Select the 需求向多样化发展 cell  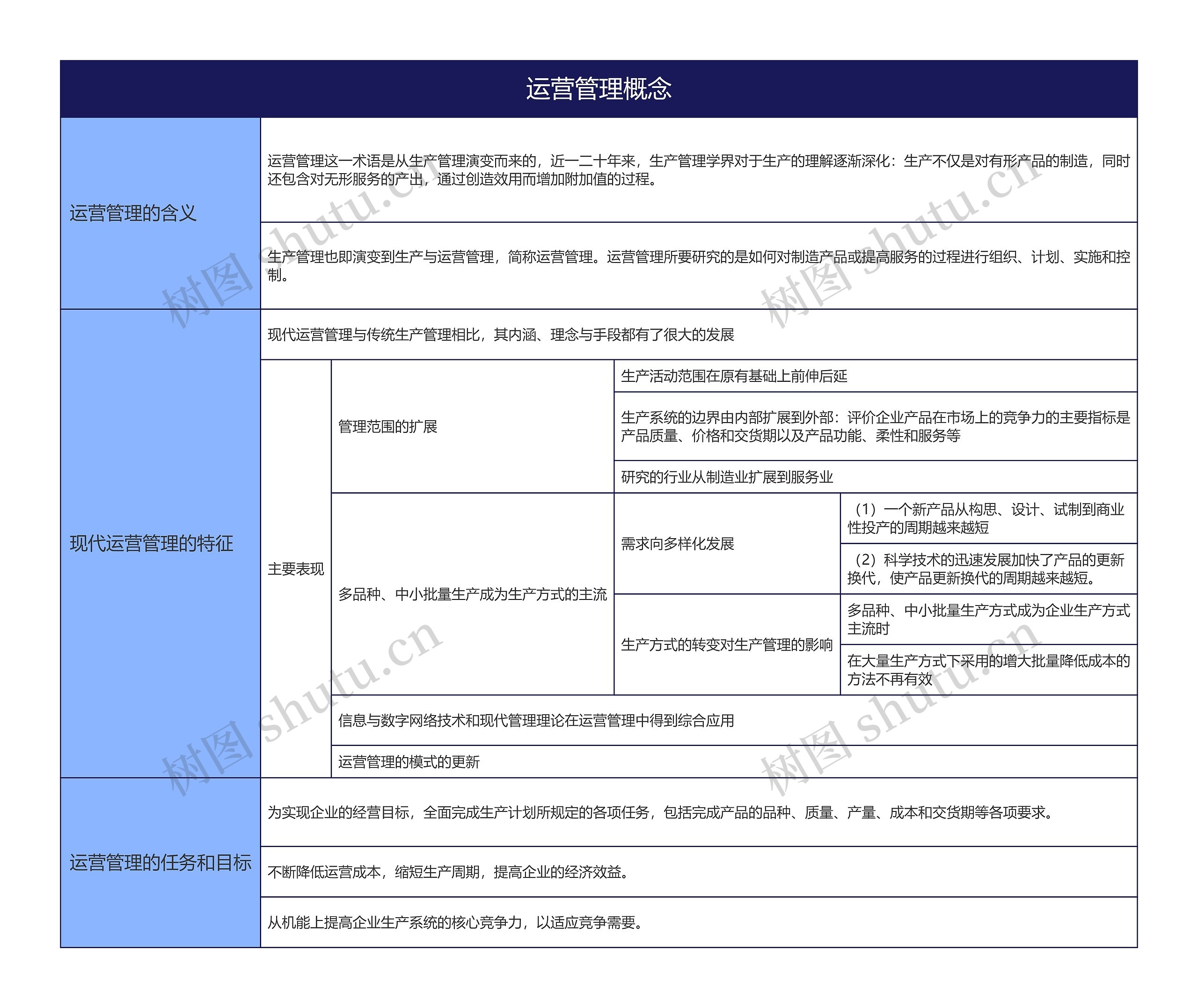(x=727, y=543)
